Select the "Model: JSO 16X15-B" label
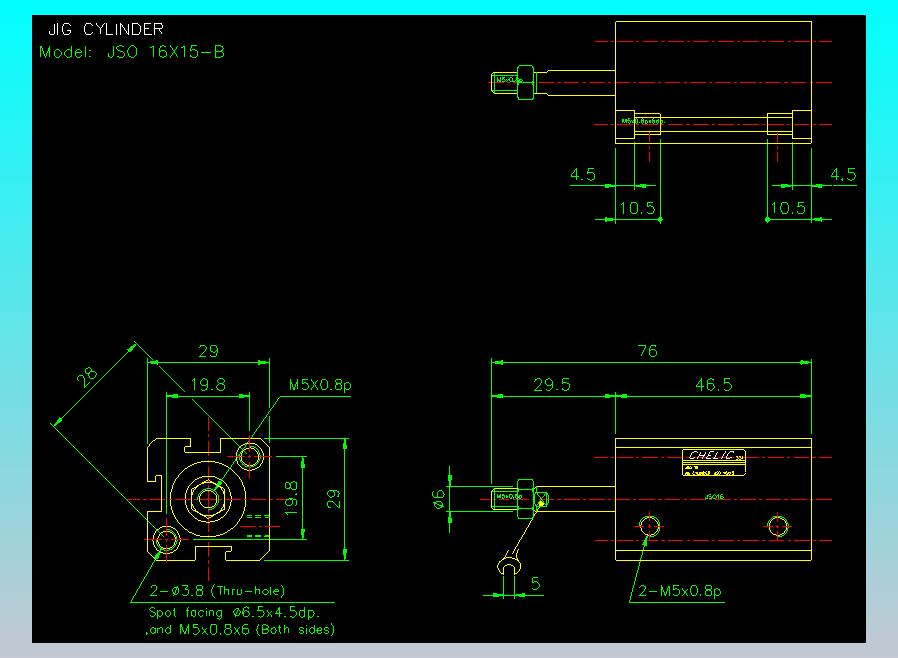 [132, 52]
